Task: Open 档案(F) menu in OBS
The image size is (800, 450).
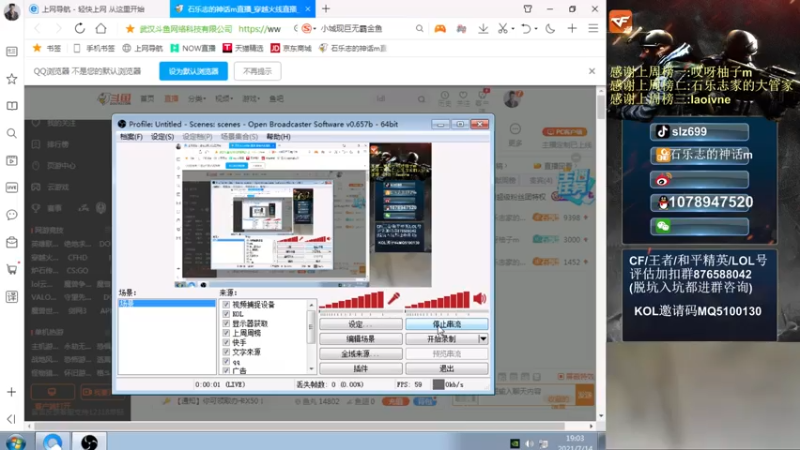Action: click(x=131, y=137)
